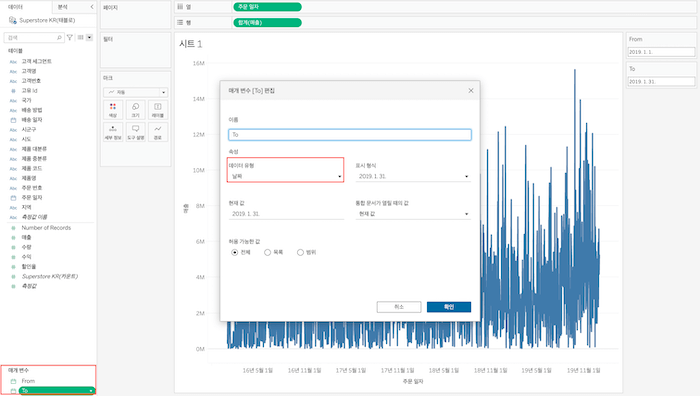Open the To parameter pill dropdown arrow
This screenshot has height=396, width=700.
(x=91, y=391)
